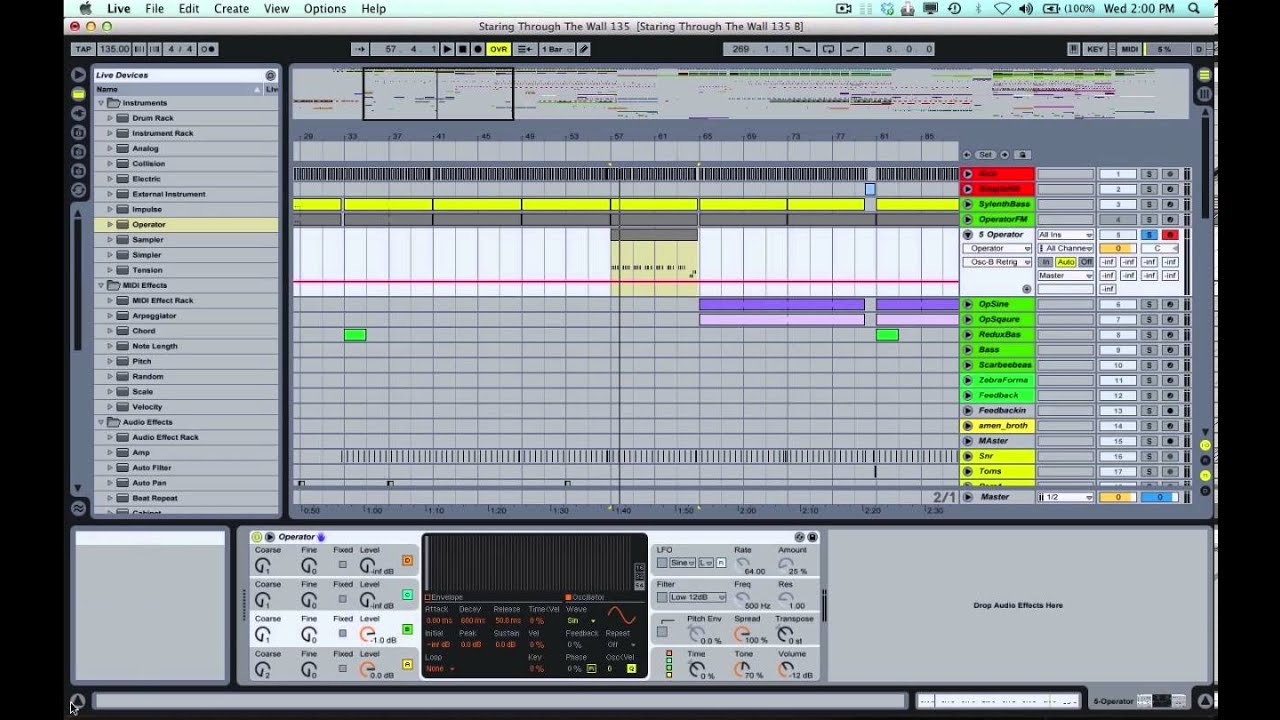Toggle the metronome button in transport
This screenshot has width=1280, height=720.
[x=208, y=49]
